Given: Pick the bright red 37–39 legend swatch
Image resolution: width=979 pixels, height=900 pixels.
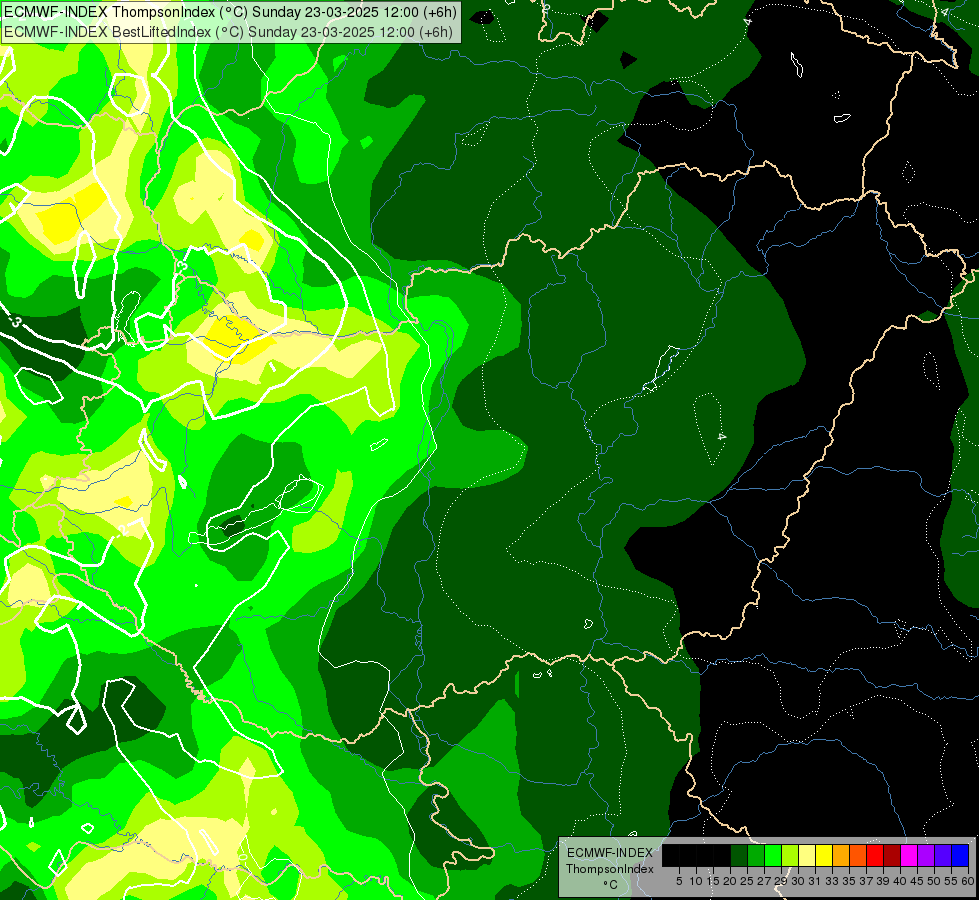Looking at the screenshot, I should (875, 855).
